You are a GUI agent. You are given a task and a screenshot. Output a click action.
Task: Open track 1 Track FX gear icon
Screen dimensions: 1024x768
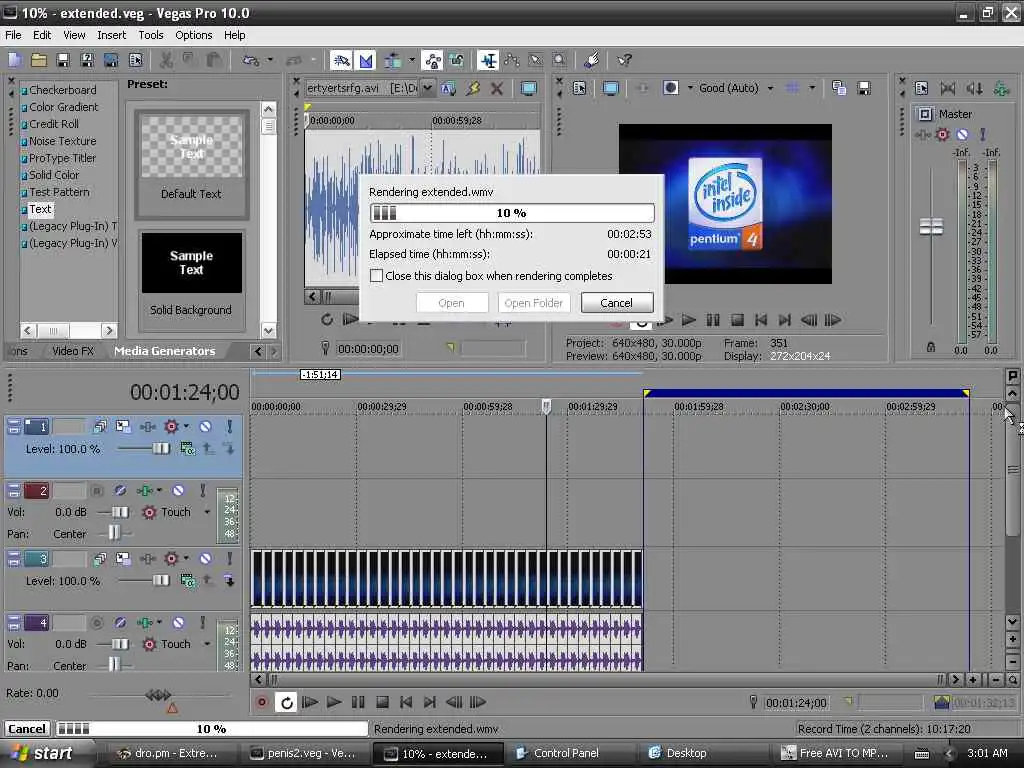[x=171, y=426]
